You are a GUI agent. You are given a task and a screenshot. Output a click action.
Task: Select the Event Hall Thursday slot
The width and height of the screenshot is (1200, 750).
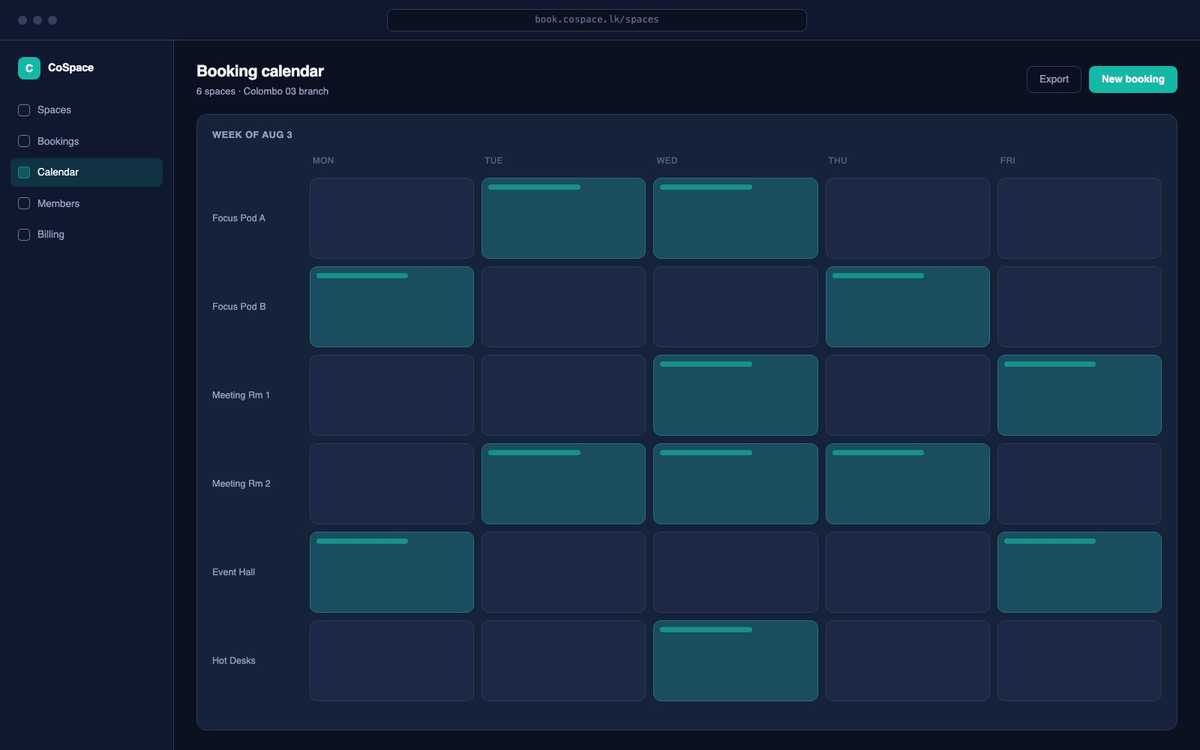click(x=908, y=572)
